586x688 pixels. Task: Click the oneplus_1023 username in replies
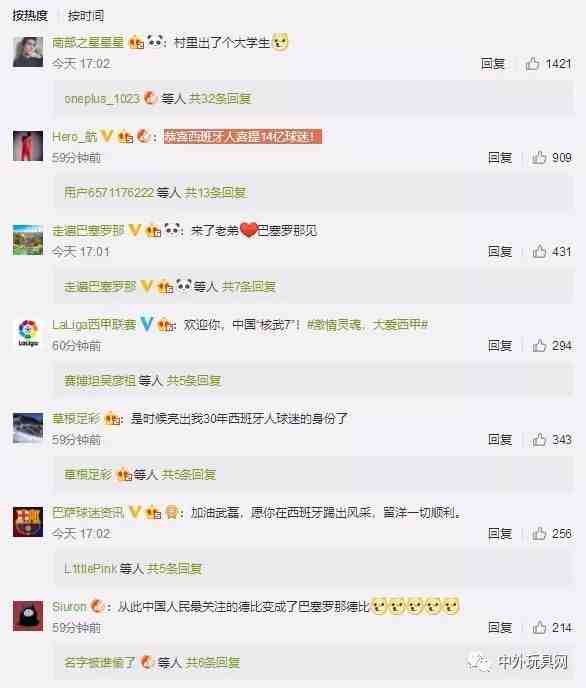pyautogui.click(x=102, y=99)
